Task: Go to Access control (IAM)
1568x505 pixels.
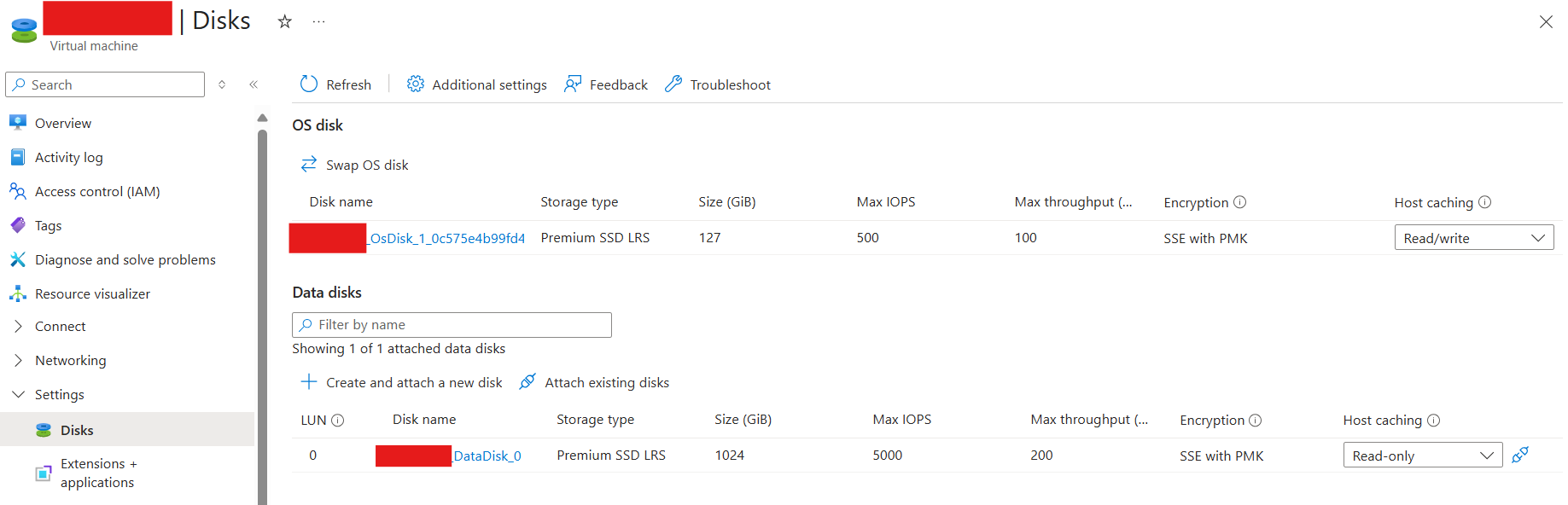Action: point(97,191)
